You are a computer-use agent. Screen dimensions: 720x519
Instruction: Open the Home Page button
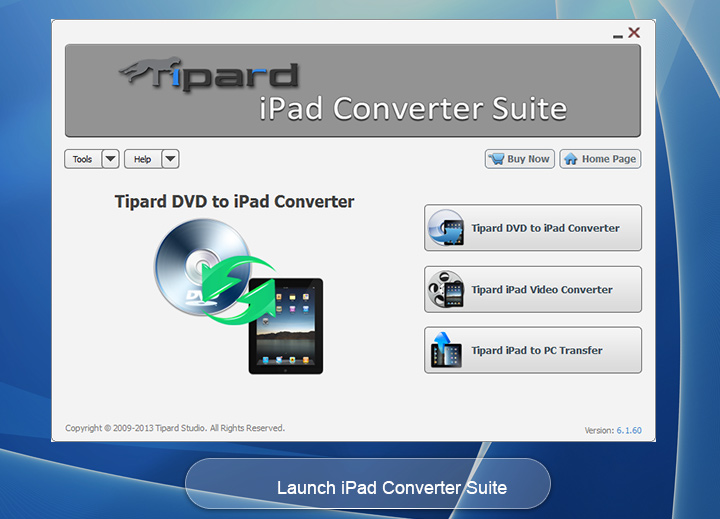coord(600,159)
